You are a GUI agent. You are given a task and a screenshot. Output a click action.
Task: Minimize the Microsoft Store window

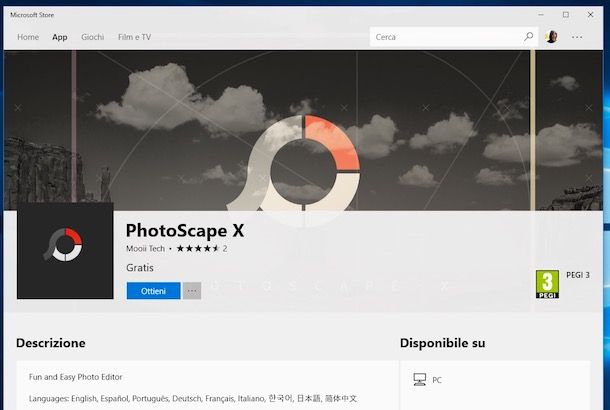point(542,14)
